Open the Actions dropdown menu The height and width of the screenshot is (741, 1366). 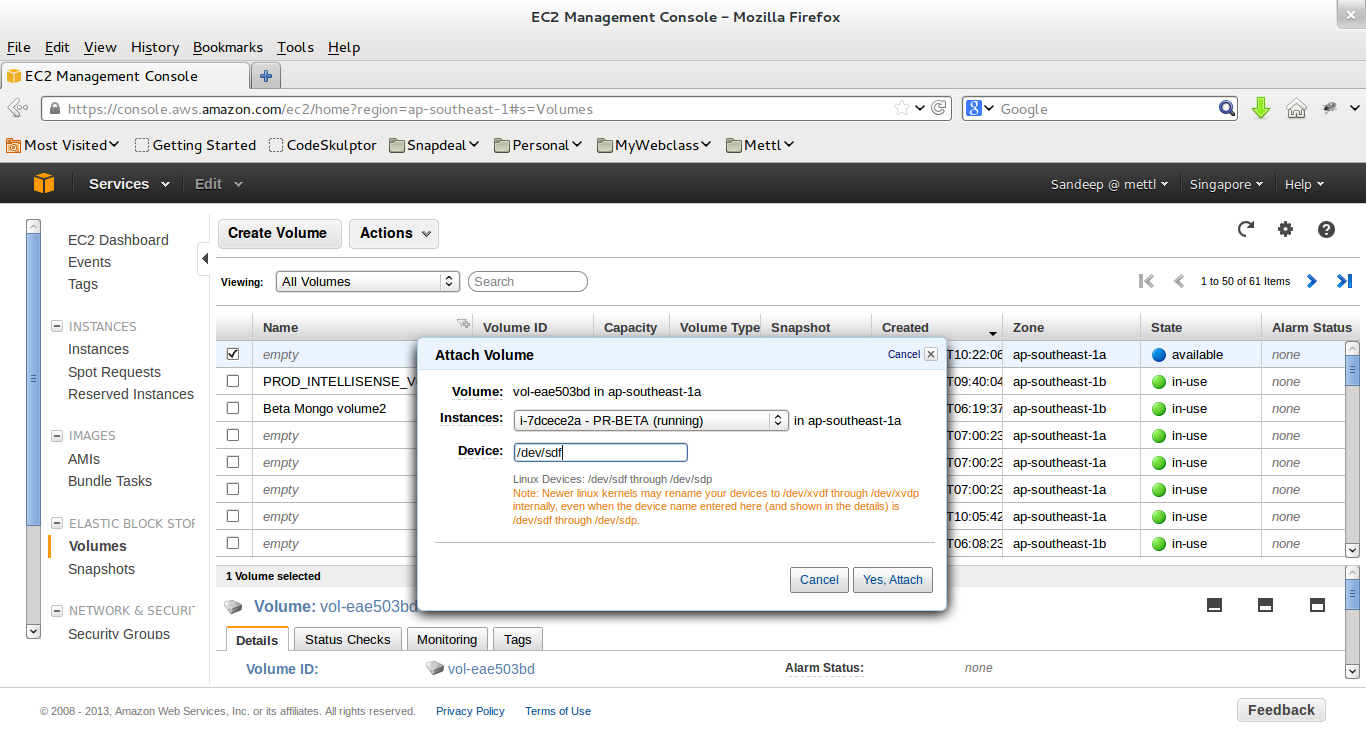(394, 233)
